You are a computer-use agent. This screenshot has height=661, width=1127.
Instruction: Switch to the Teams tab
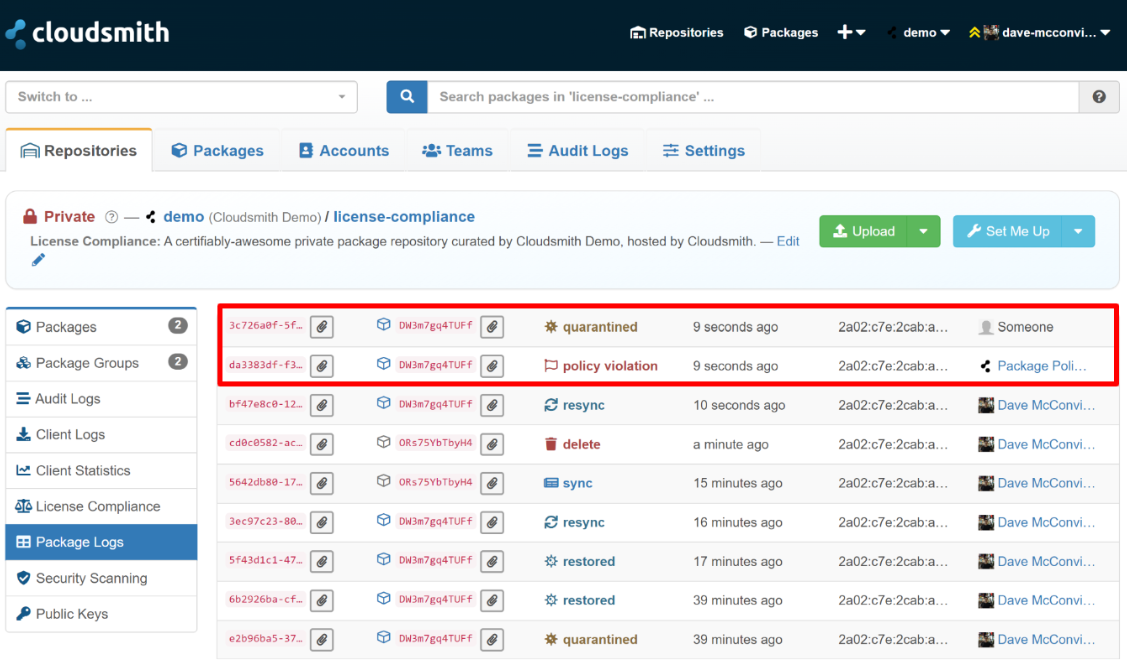click(x=457, y=151)
